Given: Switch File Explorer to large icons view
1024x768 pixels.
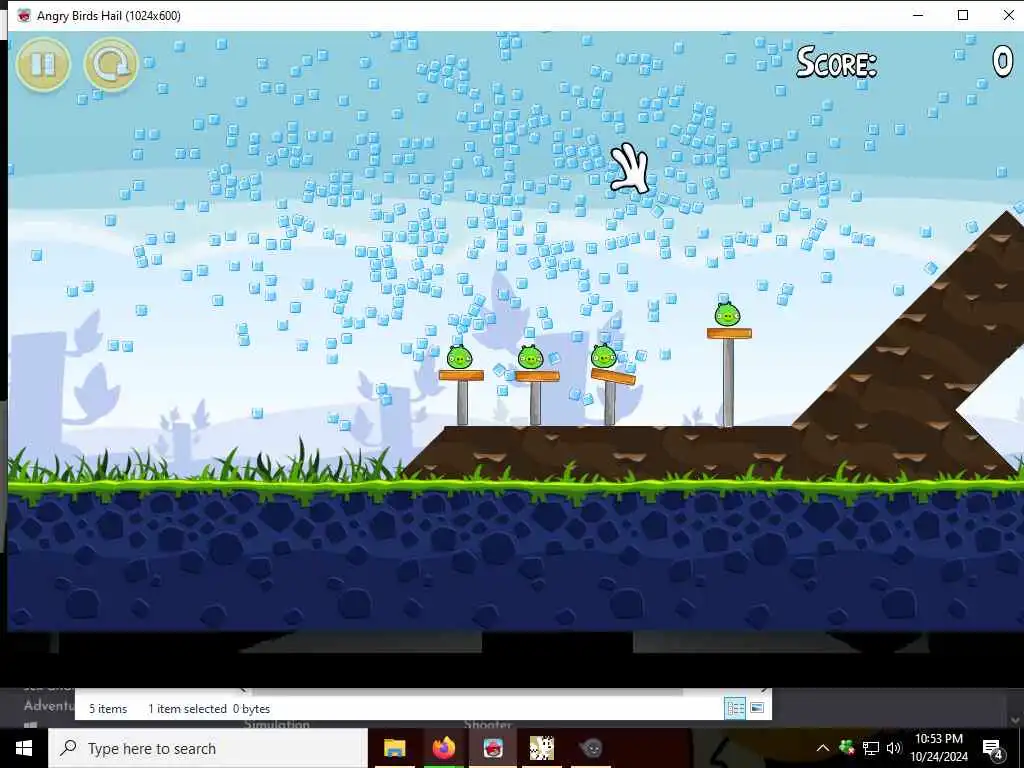Looking at the screenshot, I should 757,708.
